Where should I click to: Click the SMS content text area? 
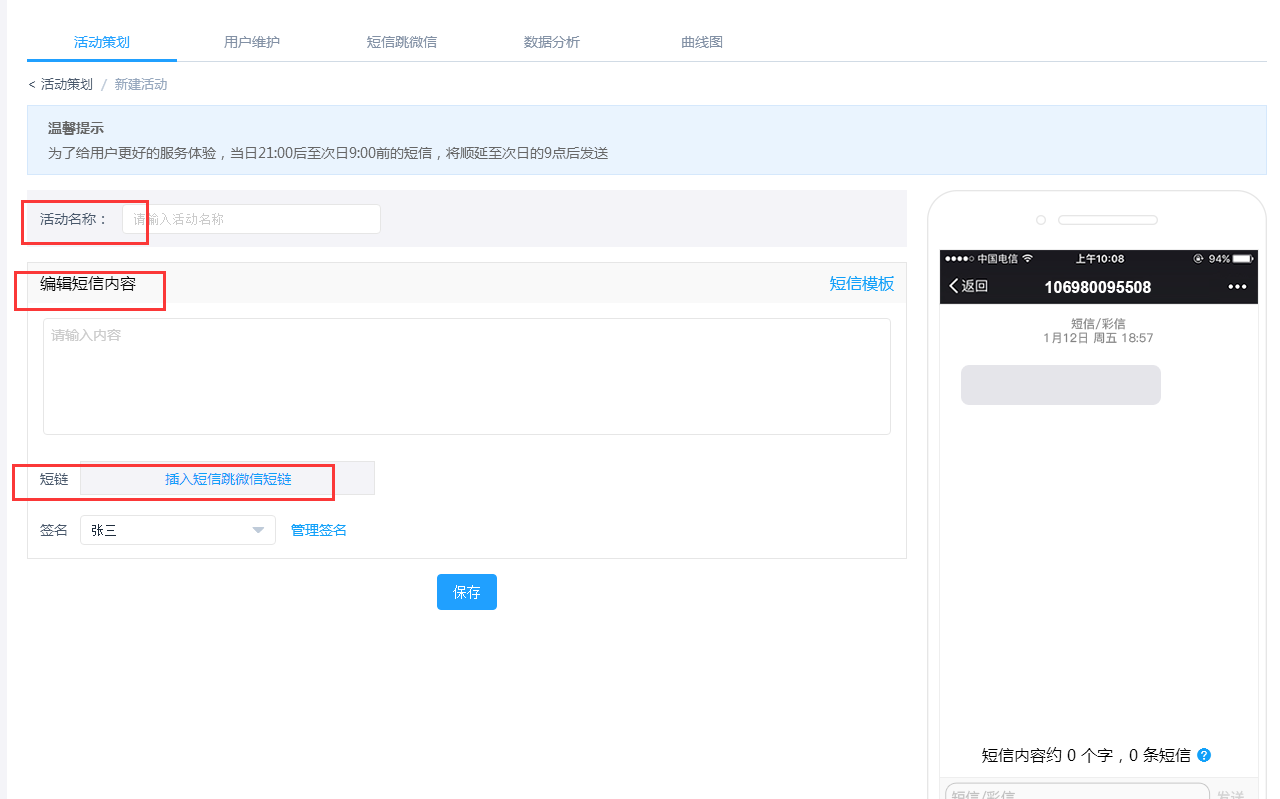[x=467, y=376]
